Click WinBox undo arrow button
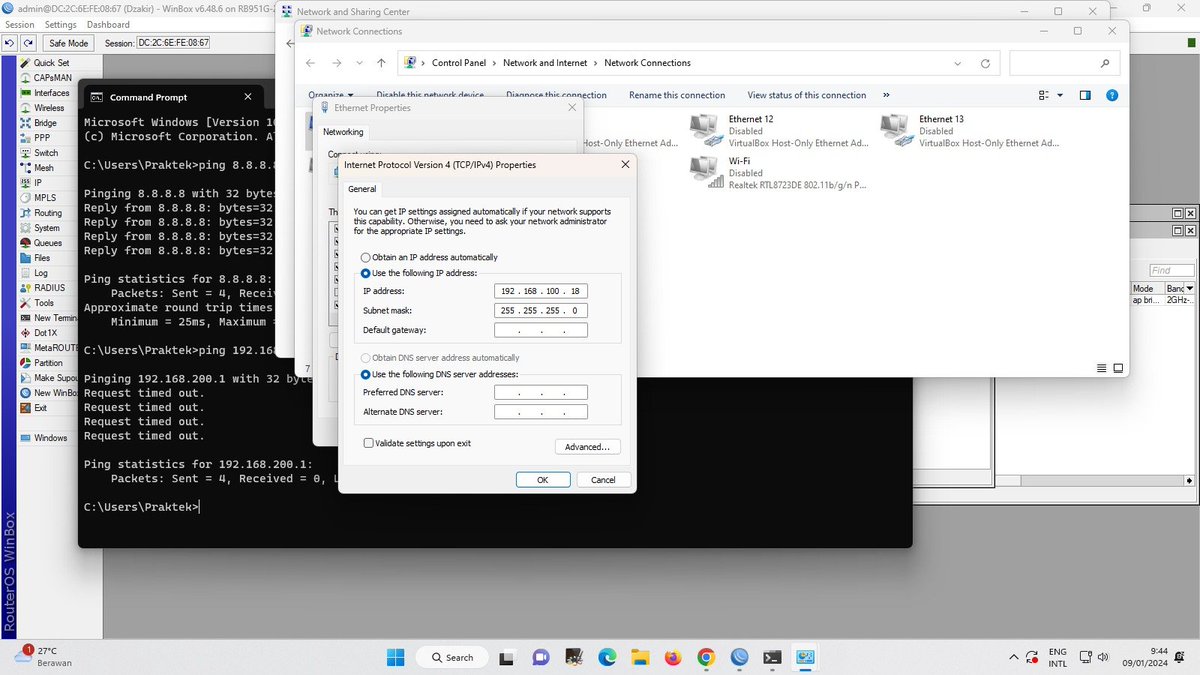The width and height of the screenshot is (1200, 675). point(10,43)
